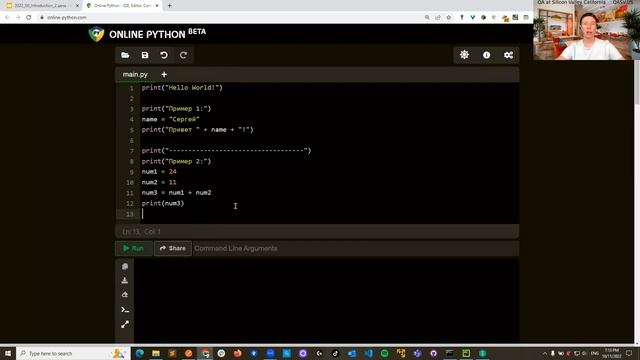Focus the Command Line Arguments field

click(356, 248)
